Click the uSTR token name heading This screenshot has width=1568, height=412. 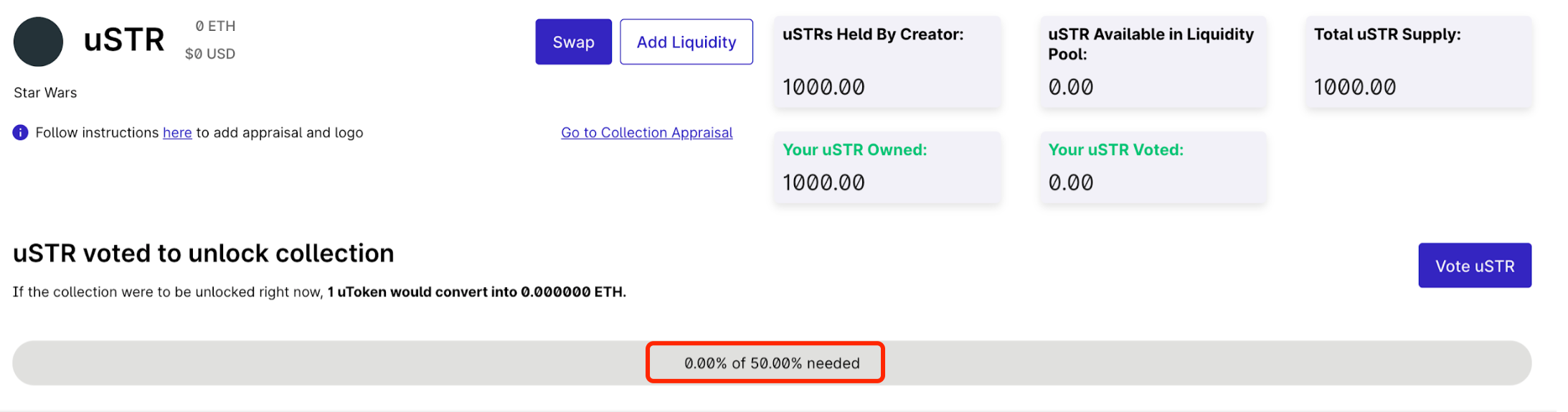pyautogui.click(x=124, y=40)
